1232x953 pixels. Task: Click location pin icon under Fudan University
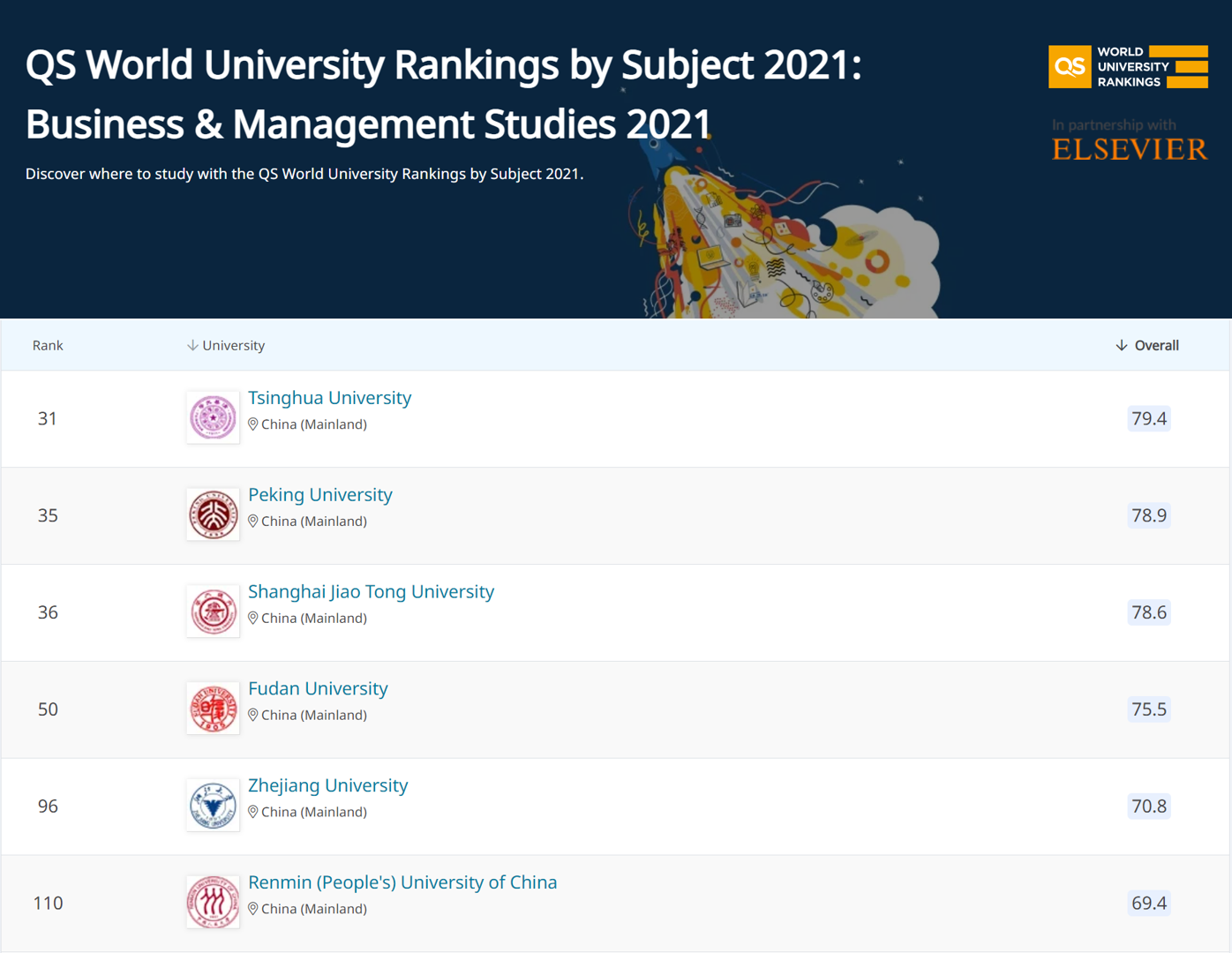point(253,716)
